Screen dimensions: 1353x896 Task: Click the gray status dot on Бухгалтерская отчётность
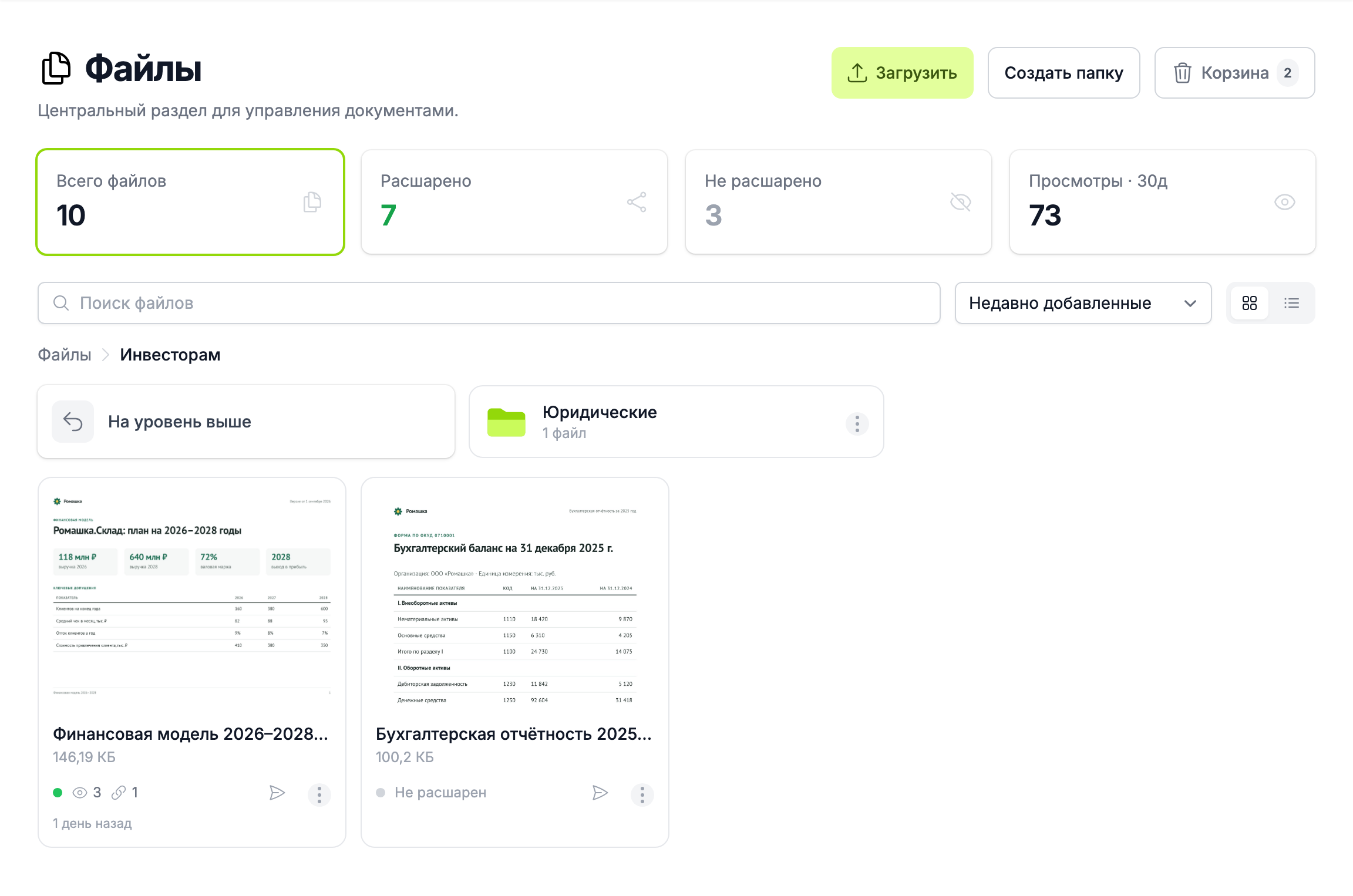click(381, 793)
